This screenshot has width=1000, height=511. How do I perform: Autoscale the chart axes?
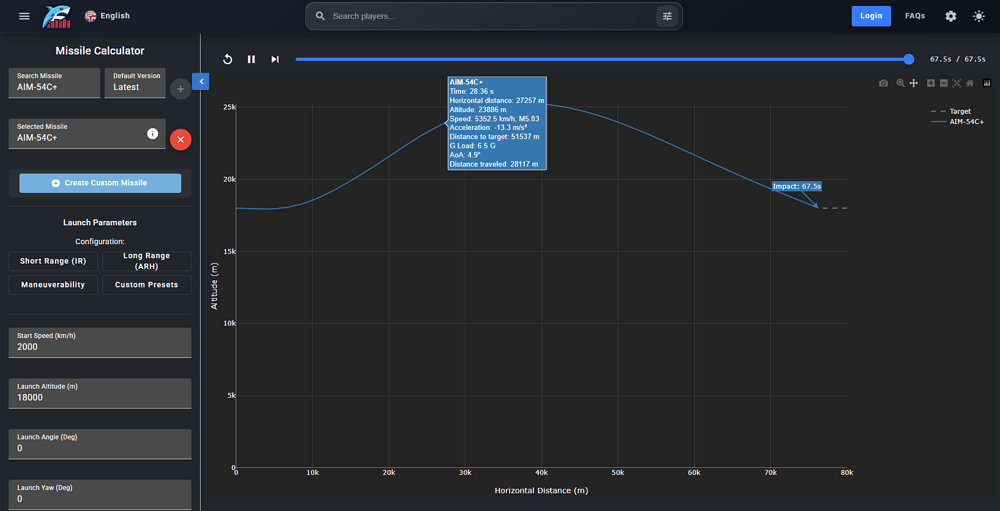[957, 83]
